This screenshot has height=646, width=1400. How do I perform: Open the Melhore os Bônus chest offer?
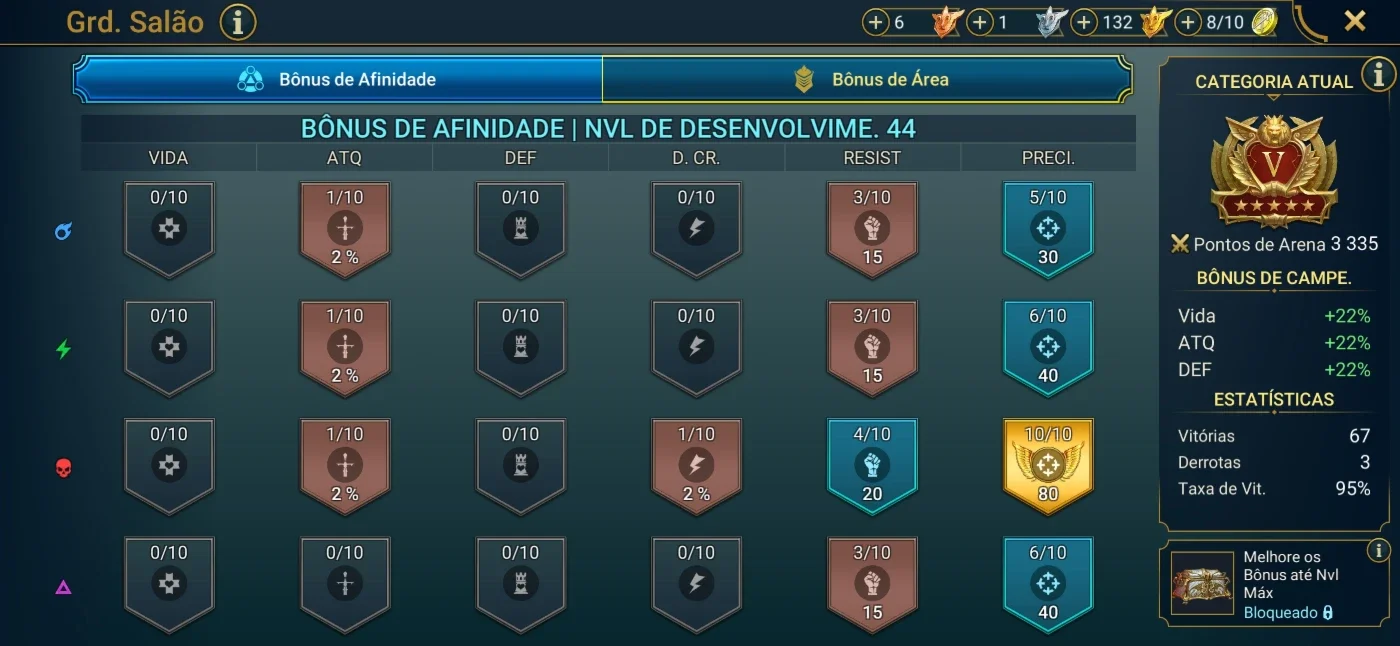(x=1202, y=583)
